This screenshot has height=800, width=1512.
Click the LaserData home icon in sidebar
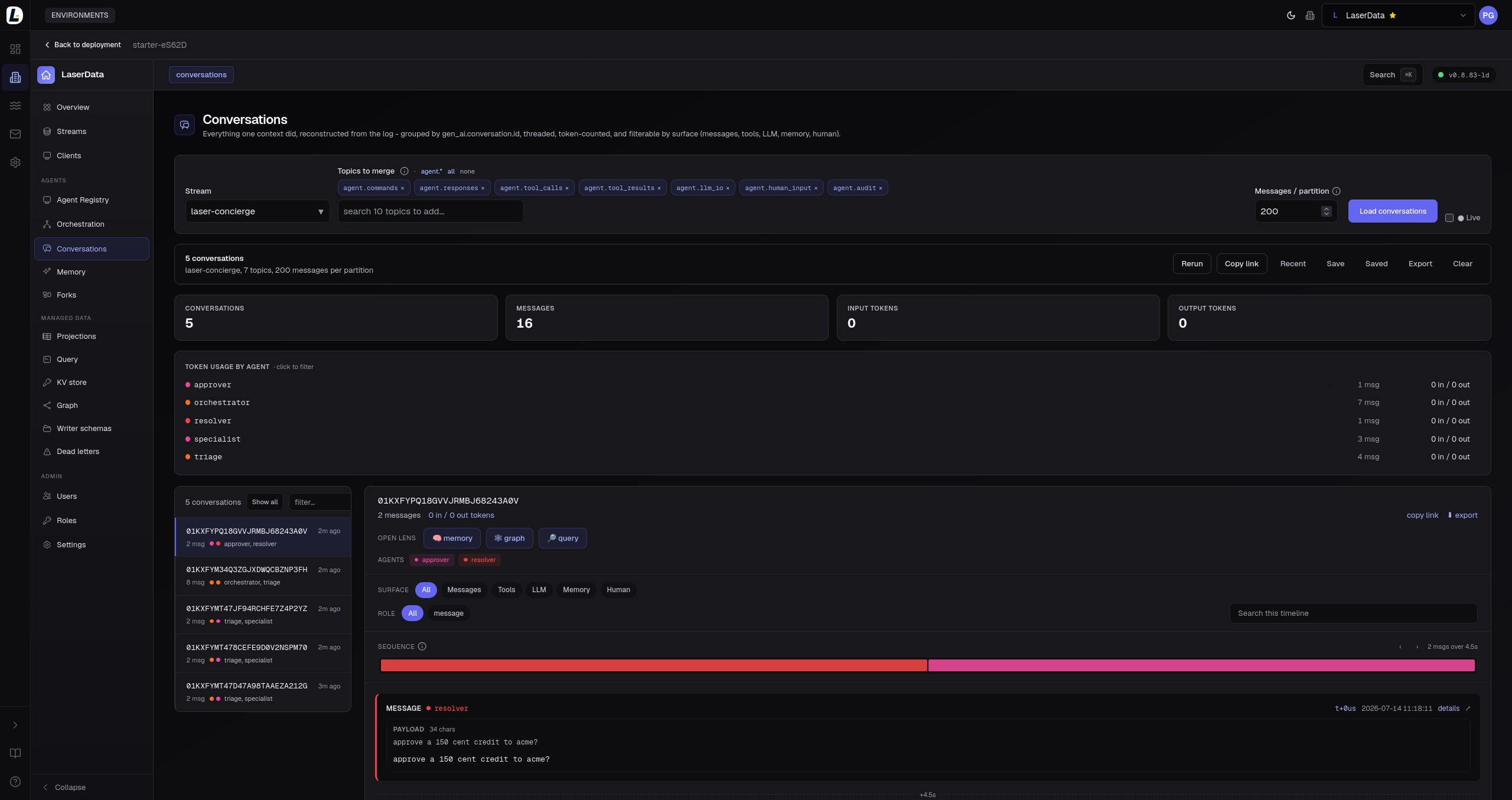tap(46, 75)
